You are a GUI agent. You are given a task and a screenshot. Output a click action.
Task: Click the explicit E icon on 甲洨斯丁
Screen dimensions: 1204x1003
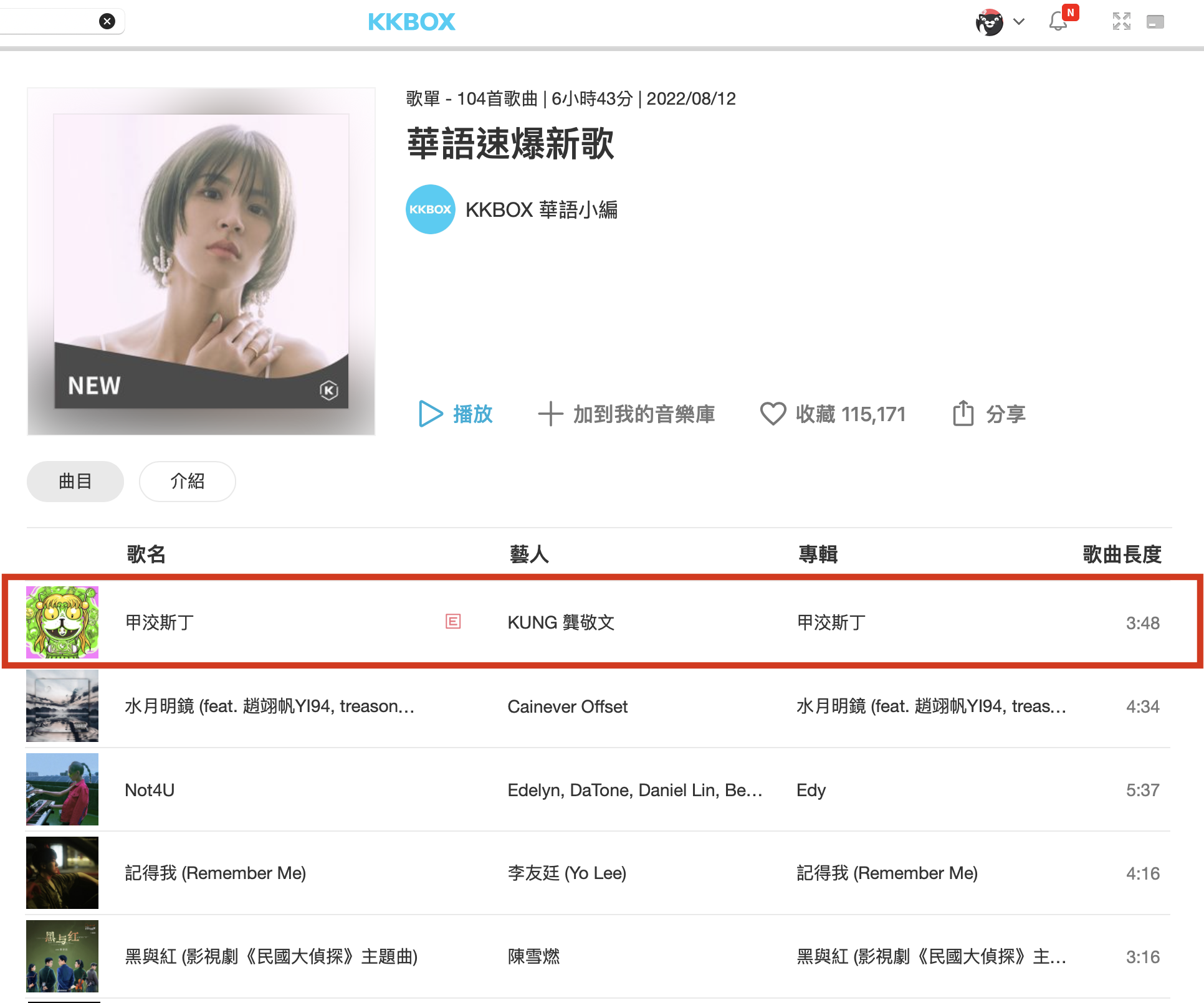tap(453, 621)
